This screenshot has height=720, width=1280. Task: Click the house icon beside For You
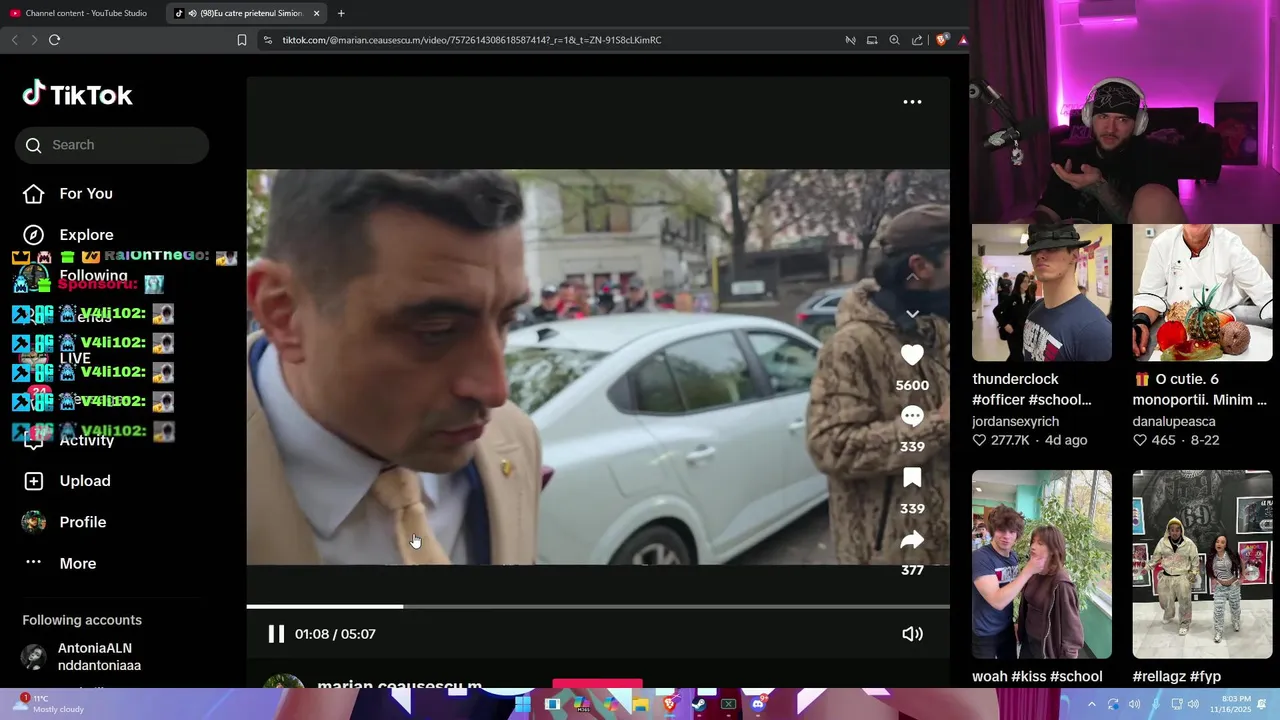click(x=34, y=194)
